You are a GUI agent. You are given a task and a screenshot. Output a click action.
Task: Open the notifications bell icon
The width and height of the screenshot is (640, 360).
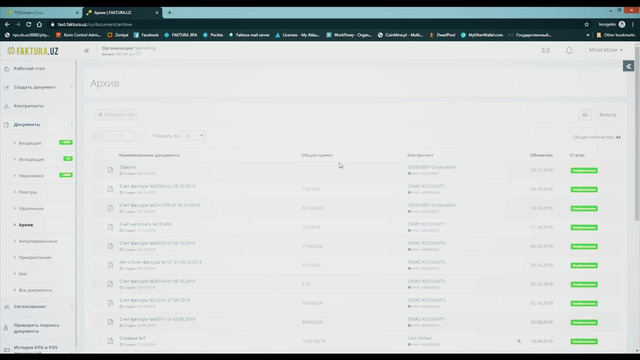point(569,50)
